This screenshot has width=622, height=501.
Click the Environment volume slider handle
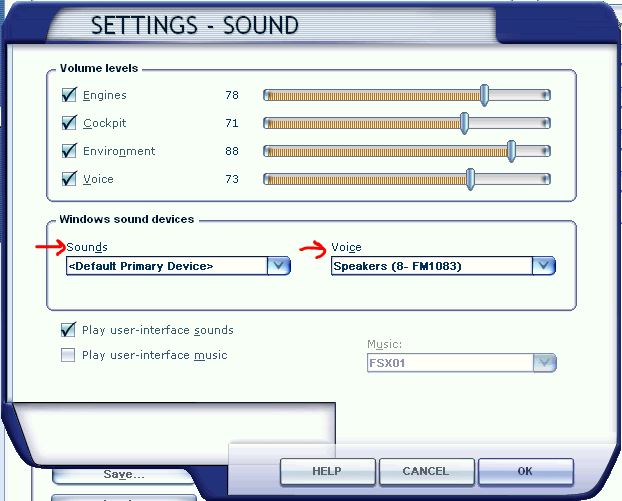(x=512, y=151)
